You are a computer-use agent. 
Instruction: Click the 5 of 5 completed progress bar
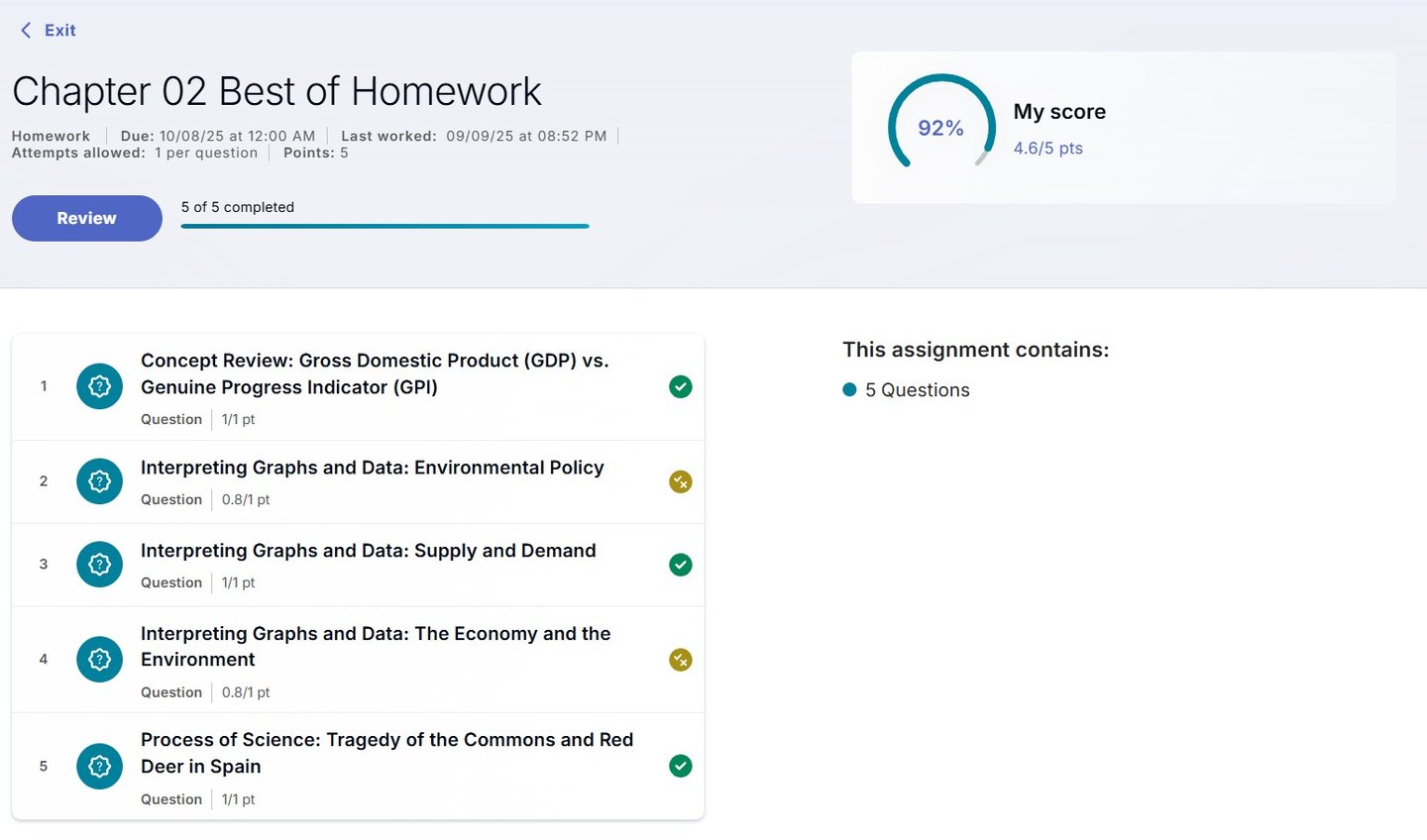point(384,226)
